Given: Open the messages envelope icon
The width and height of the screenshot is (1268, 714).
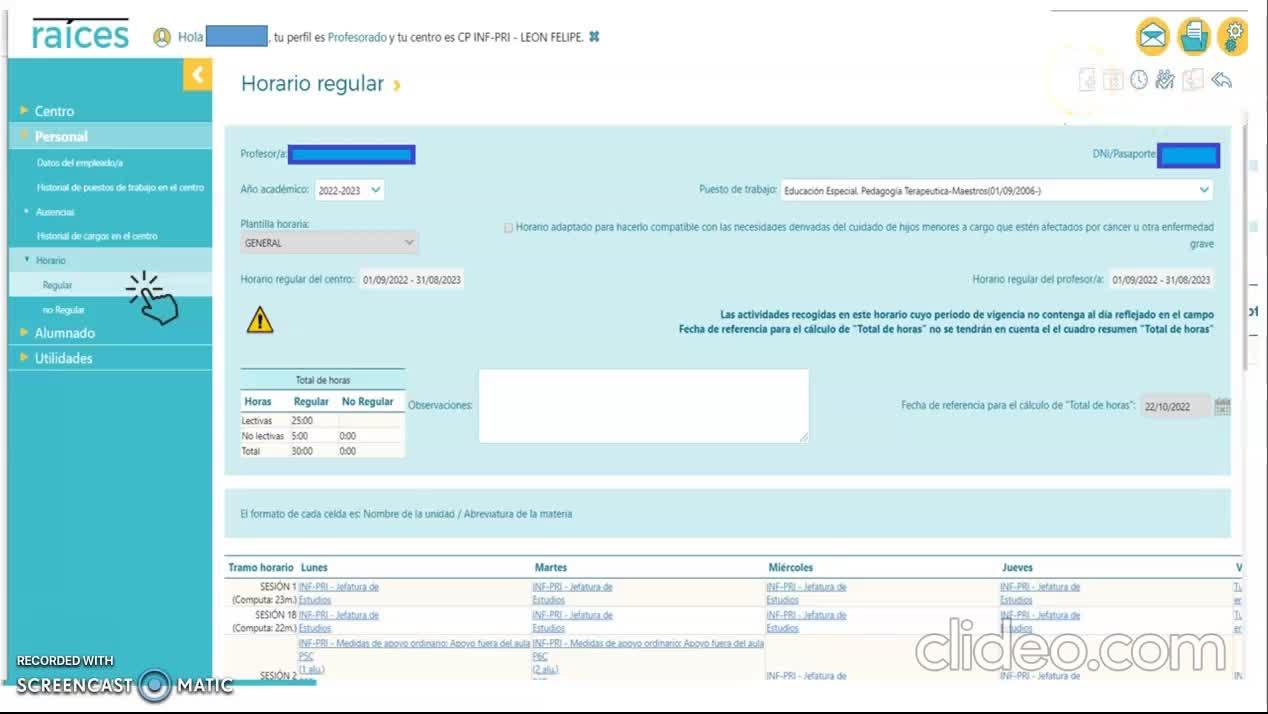Looking at the screenshot, I should [x=1153, y=38].
